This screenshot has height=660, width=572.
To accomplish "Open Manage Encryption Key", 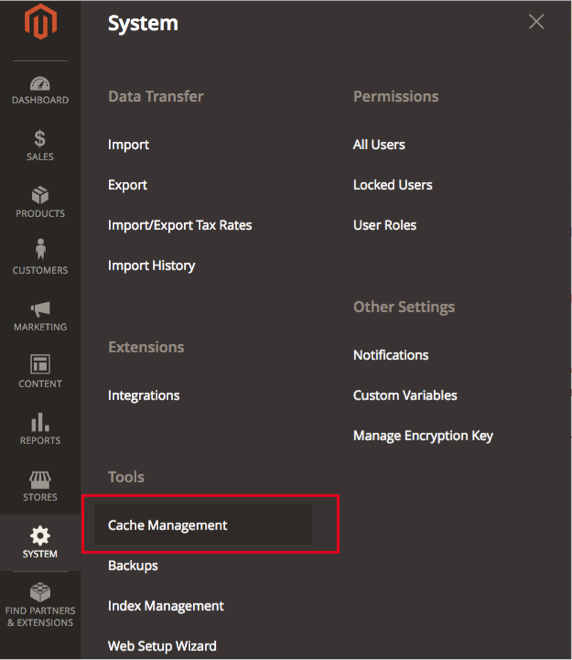I will pyautogui.click(x=423, y=436).
